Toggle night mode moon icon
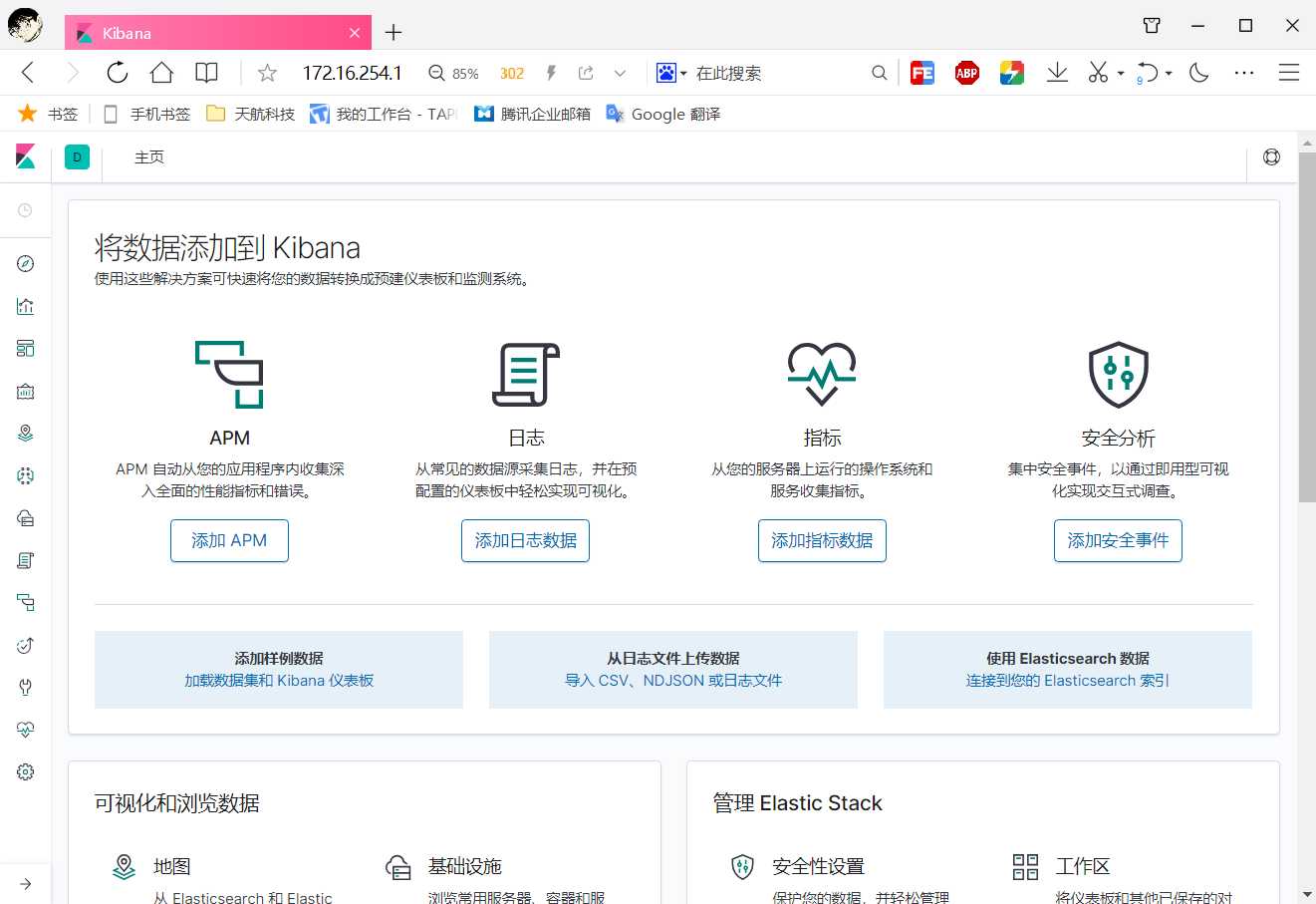The width and height of the screenshot is (1316, 904). coord(1199,73)
